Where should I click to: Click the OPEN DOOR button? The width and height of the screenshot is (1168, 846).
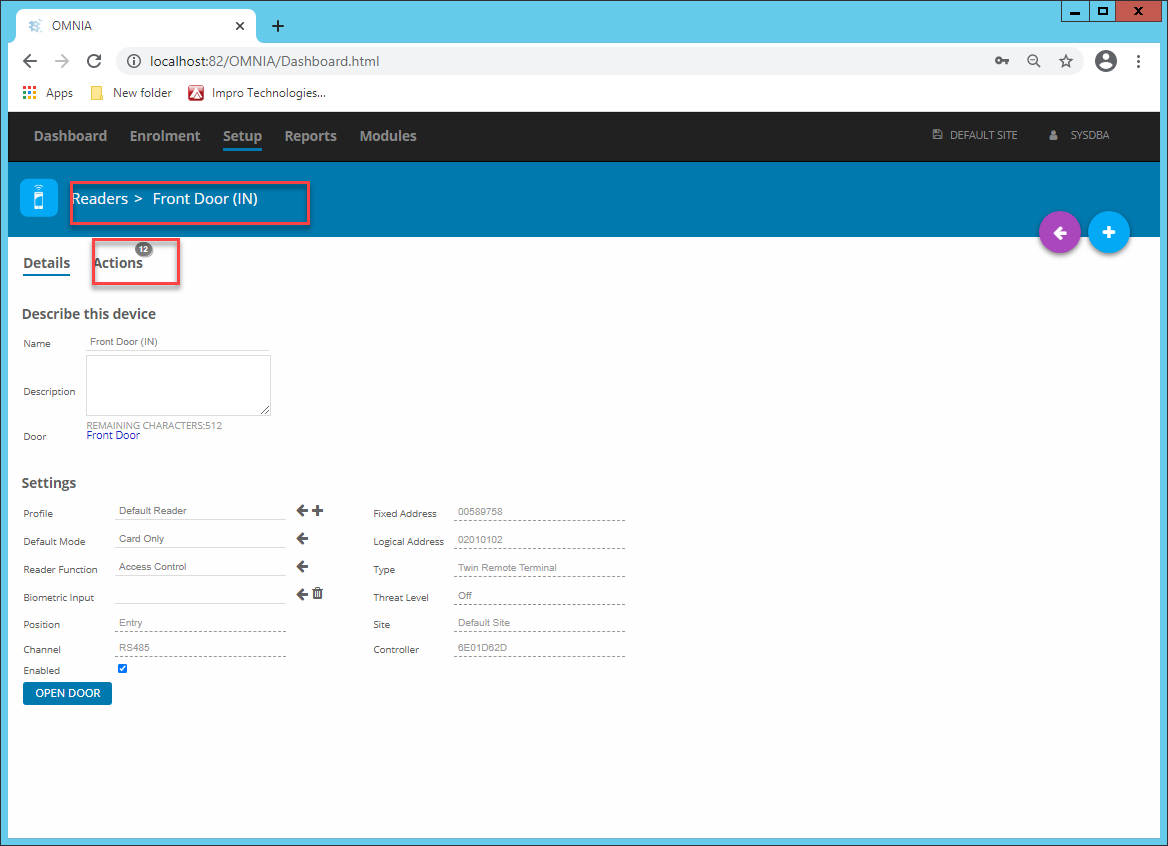click(67, 693)
